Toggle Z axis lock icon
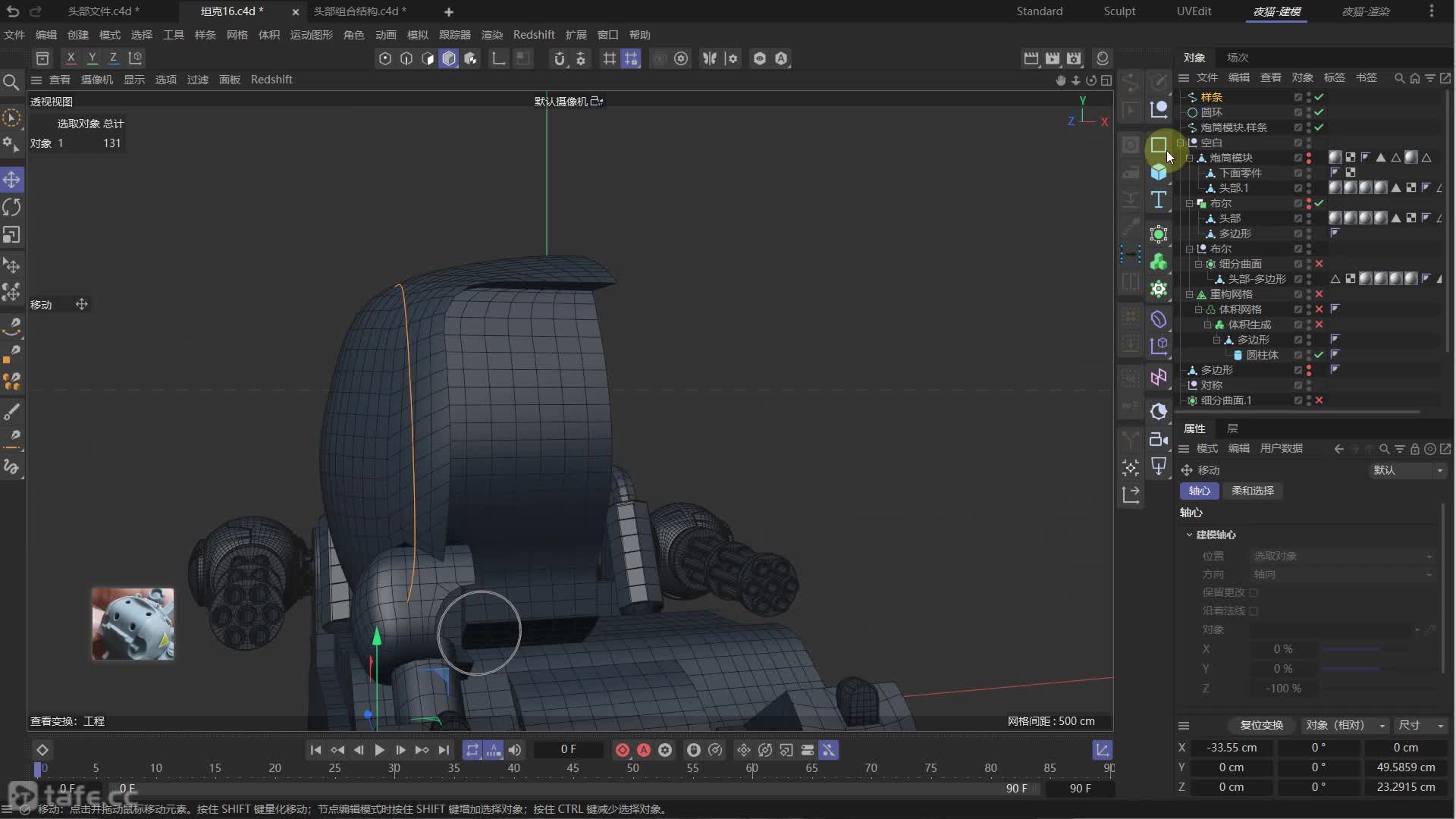This screenshot has height=819, width=1456. [113, 58]
